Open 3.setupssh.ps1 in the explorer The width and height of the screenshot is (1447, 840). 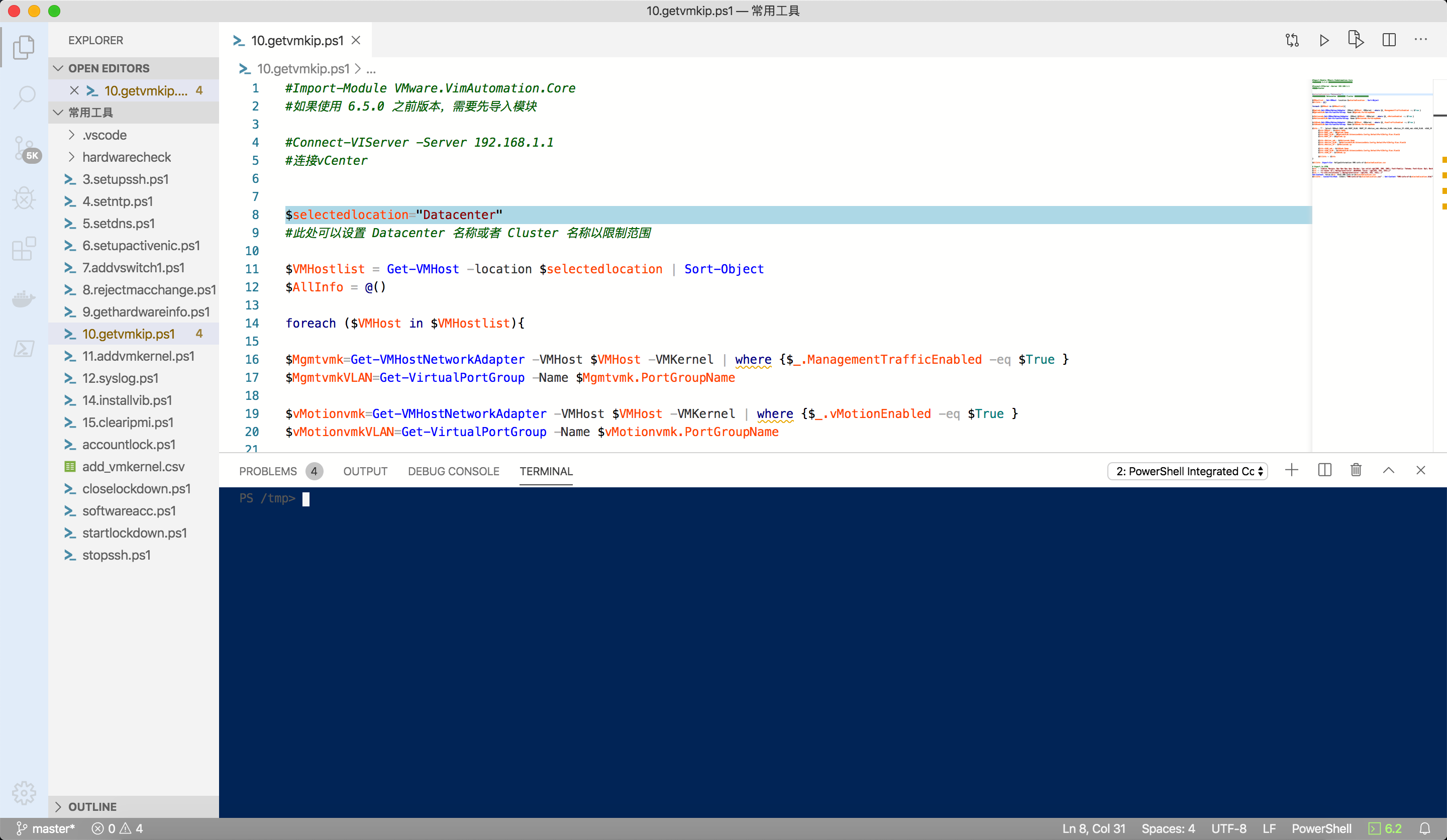[133, 179]
